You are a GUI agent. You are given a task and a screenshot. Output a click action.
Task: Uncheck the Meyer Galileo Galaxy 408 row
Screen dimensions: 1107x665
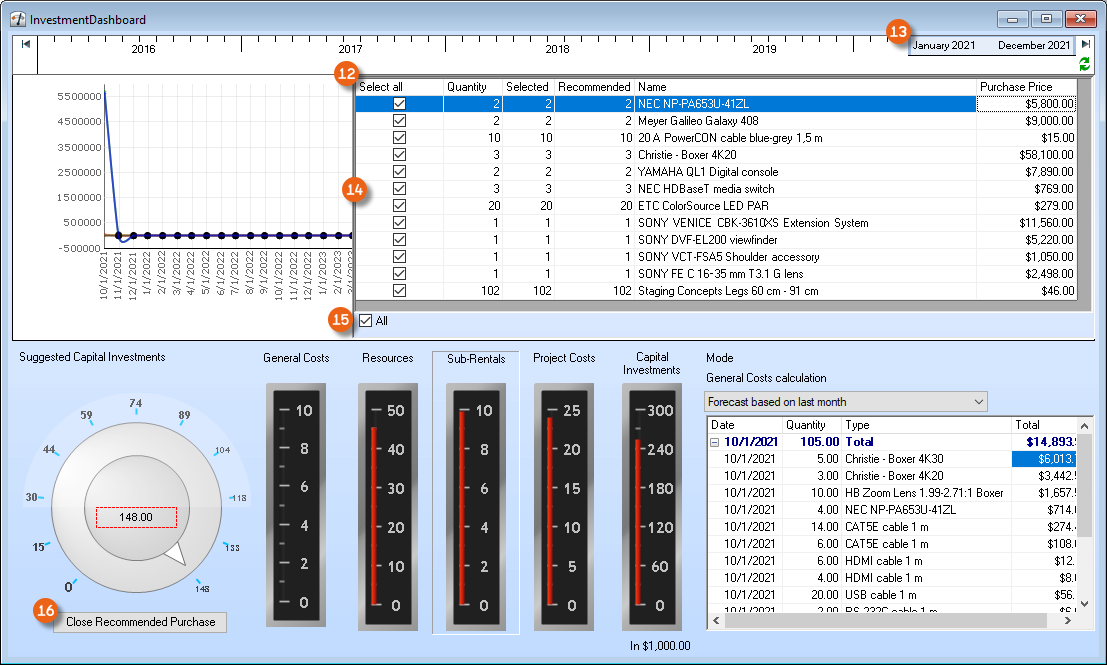[x=400, y=121]
